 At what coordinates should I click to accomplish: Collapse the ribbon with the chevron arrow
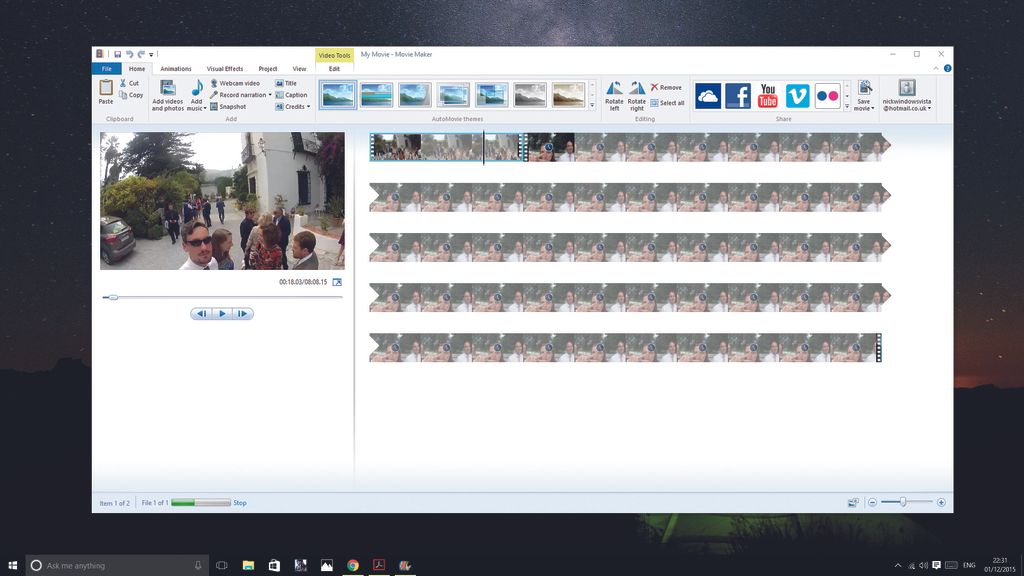pyautogui.click(x=936, y=66)
